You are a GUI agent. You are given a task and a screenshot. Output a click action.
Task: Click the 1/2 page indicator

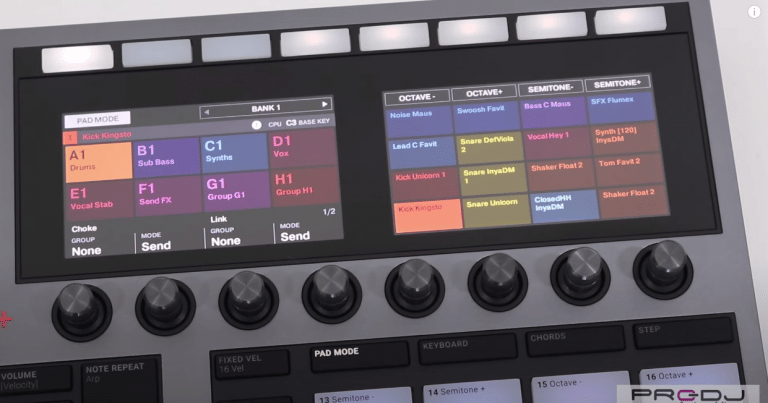pos(329,212)
